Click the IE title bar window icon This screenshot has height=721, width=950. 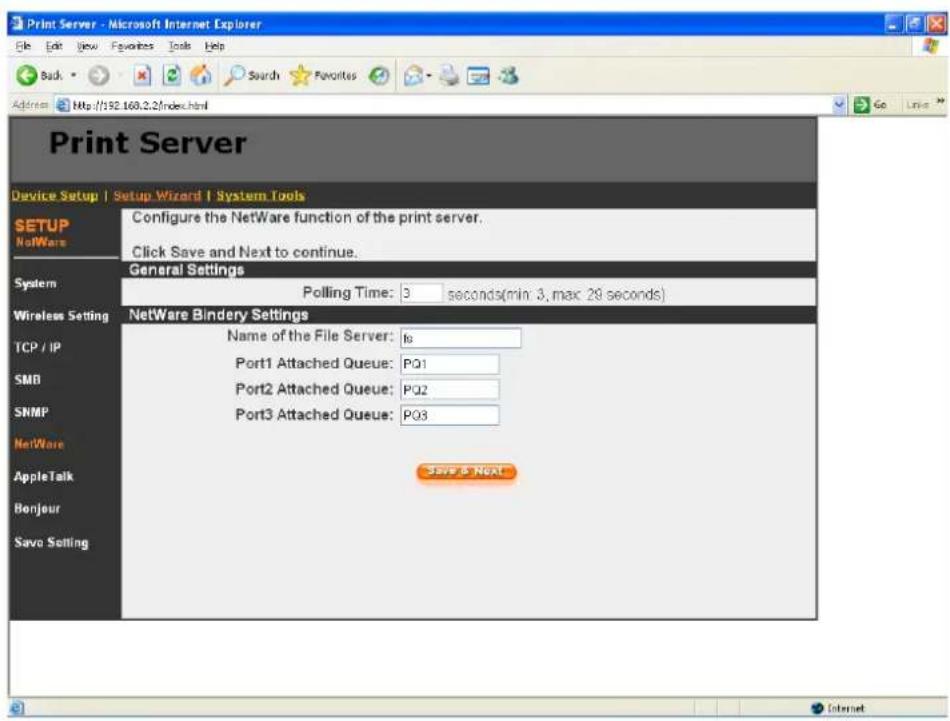pyautogui.click(x=17, y=24)
